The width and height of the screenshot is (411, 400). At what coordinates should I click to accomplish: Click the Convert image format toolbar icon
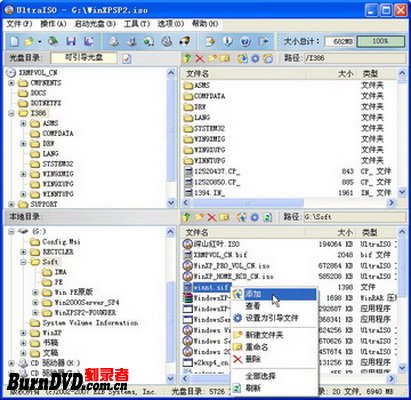[x=149, y=41]
